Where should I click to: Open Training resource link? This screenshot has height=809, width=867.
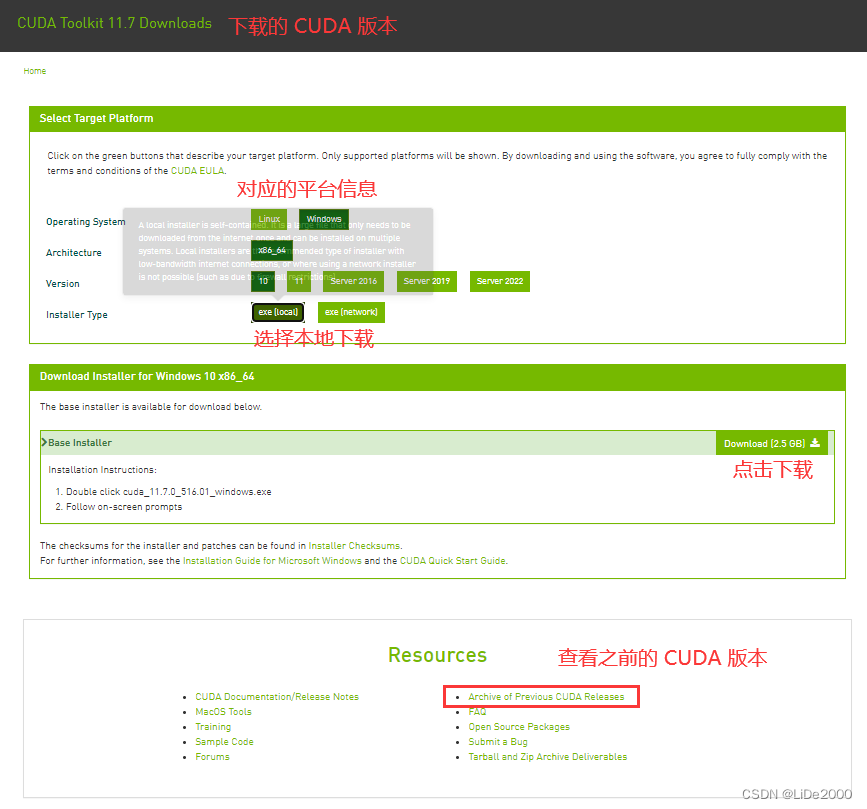(x=213, y=727)
